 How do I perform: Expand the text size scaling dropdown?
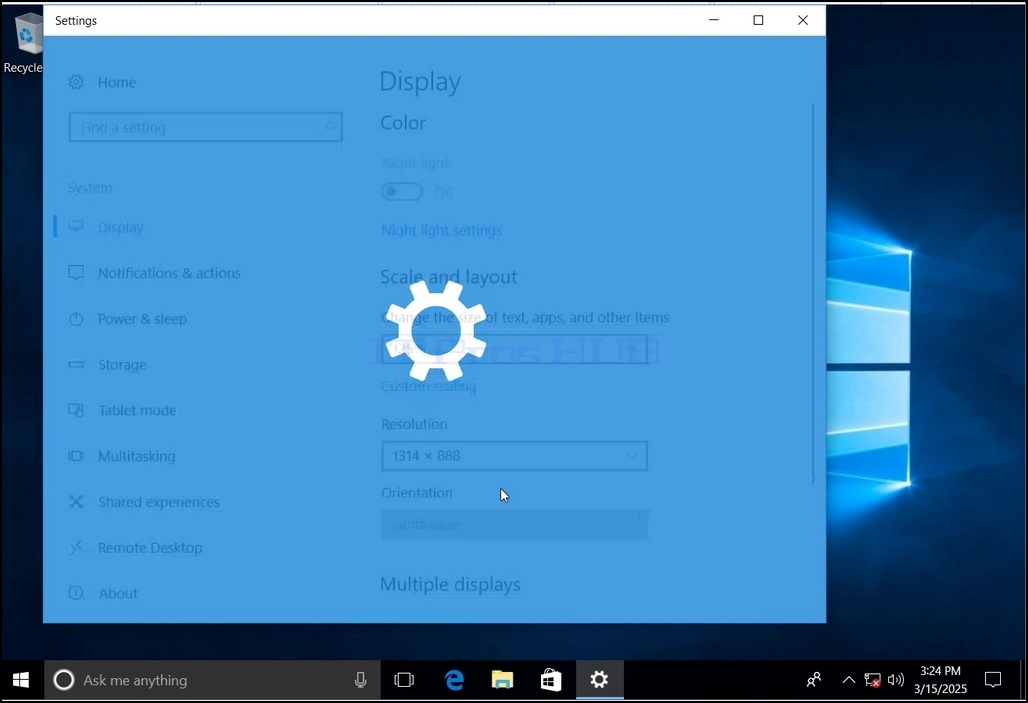click(515, 350)
